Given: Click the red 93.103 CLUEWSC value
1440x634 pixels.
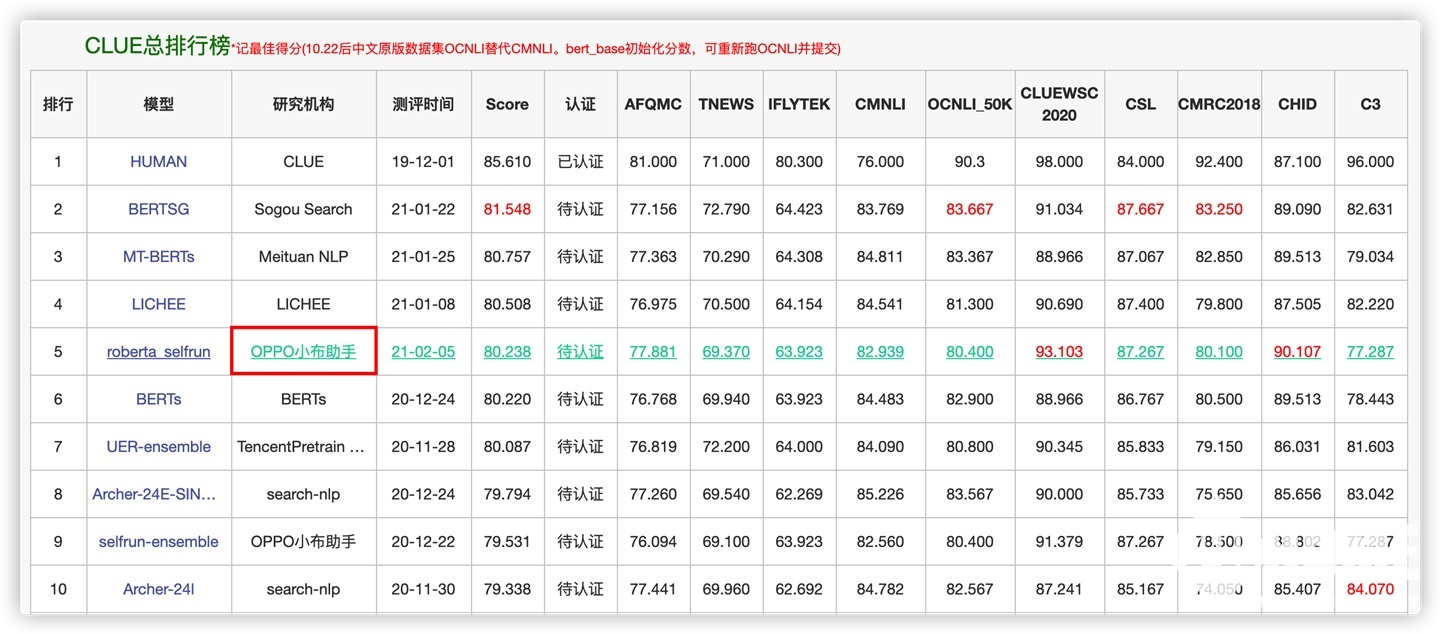Looking at the screenshot, I should pyautogui.click(x=1059, y=352).
